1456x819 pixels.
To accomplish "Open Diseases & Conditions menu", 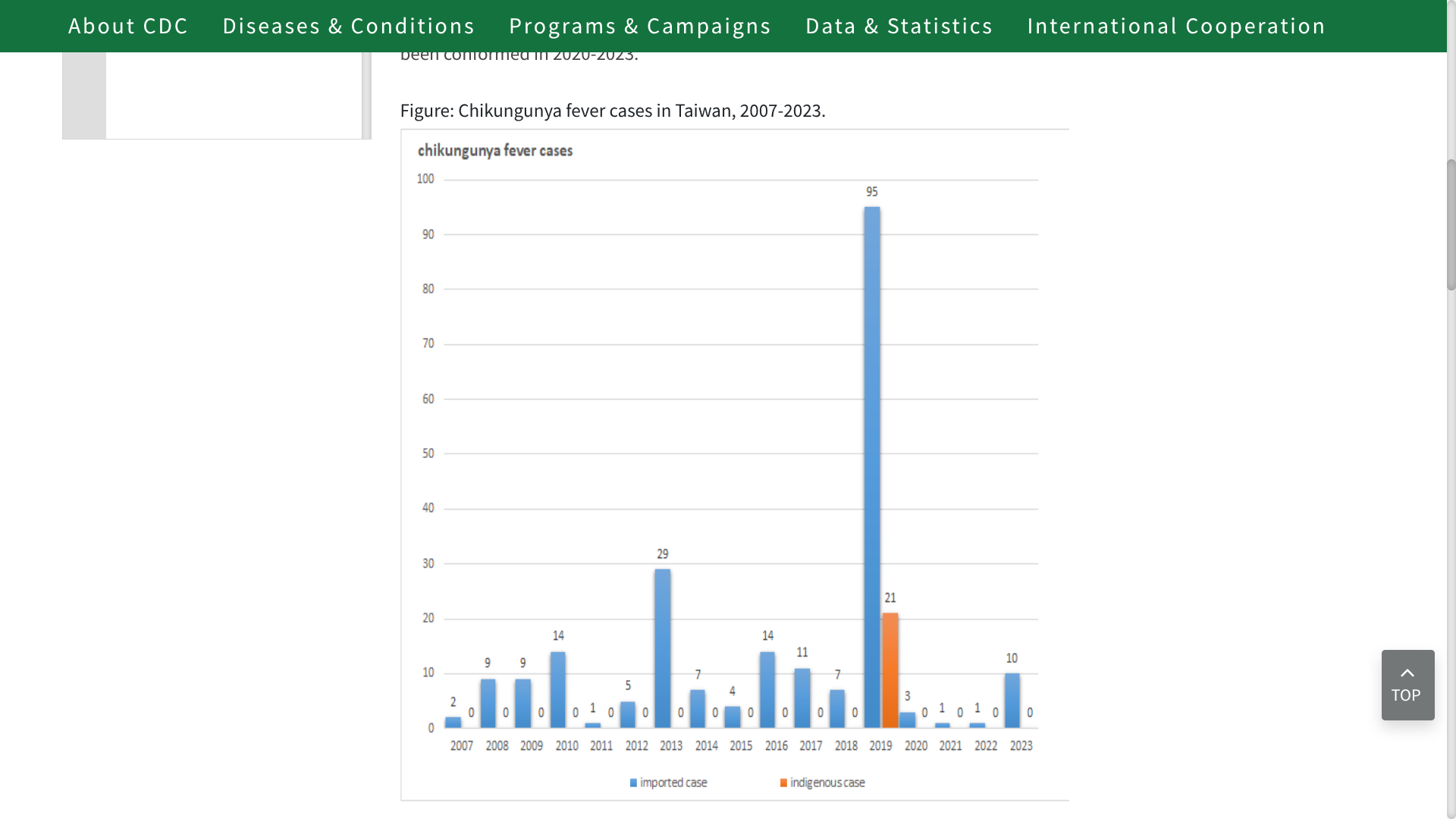I will [x=348, y=26].
